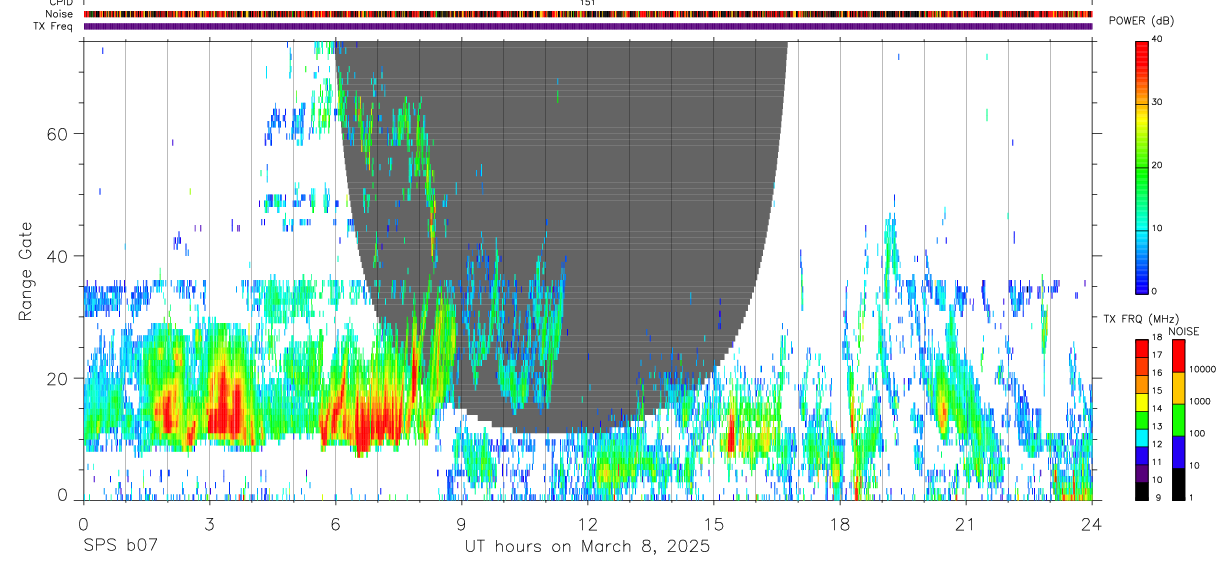Click the '15' hour tick label on time axis

point(714,524)
